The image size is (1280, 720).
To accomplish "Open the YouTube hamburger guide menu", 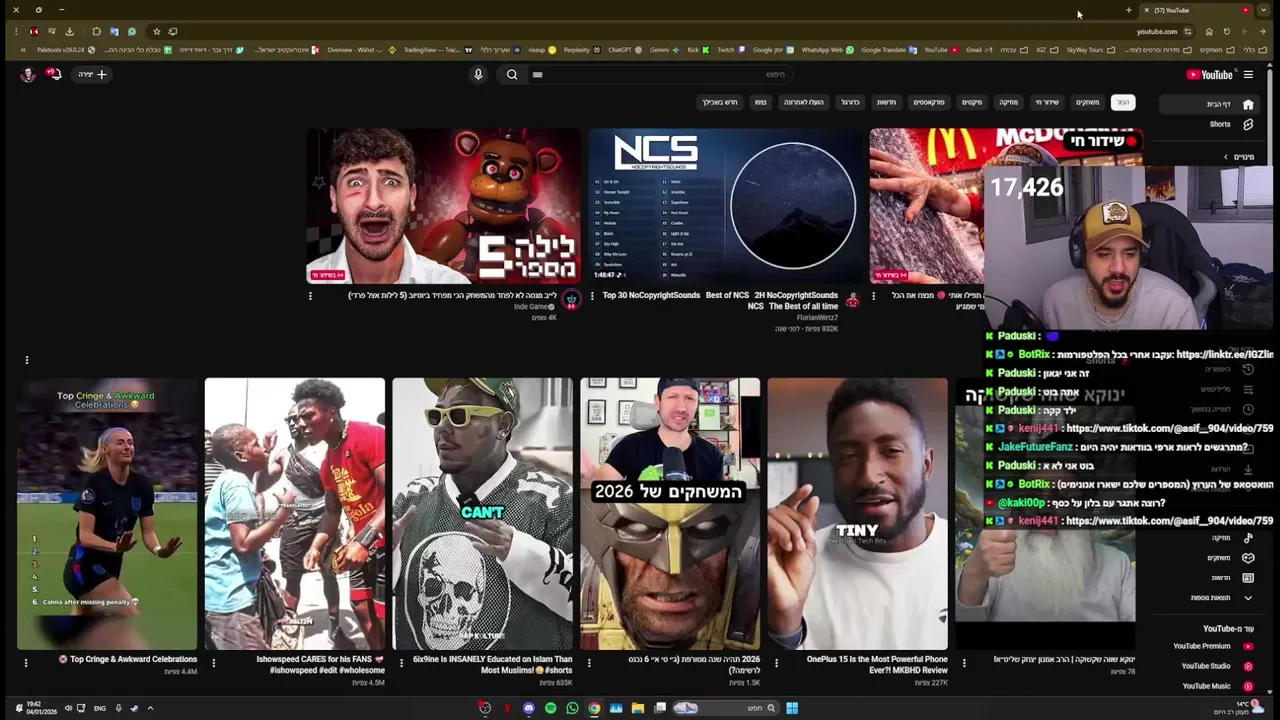I will 1248,74.
